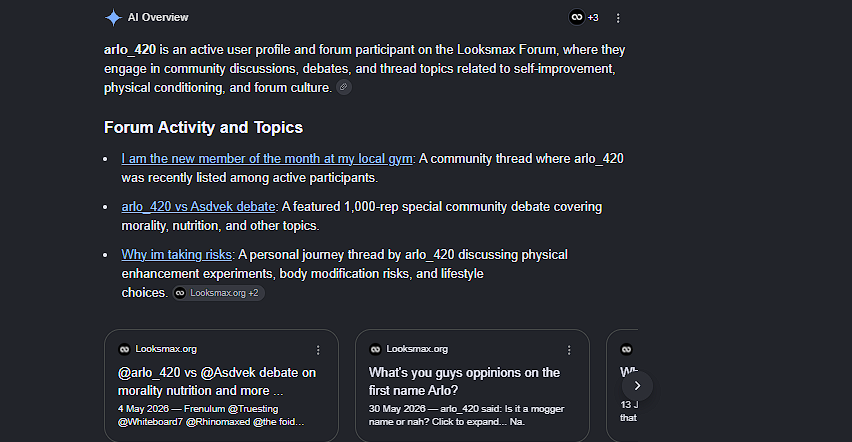
Task: Click the favicon on partially hidden third card
Action: click(x=627, y=349)
